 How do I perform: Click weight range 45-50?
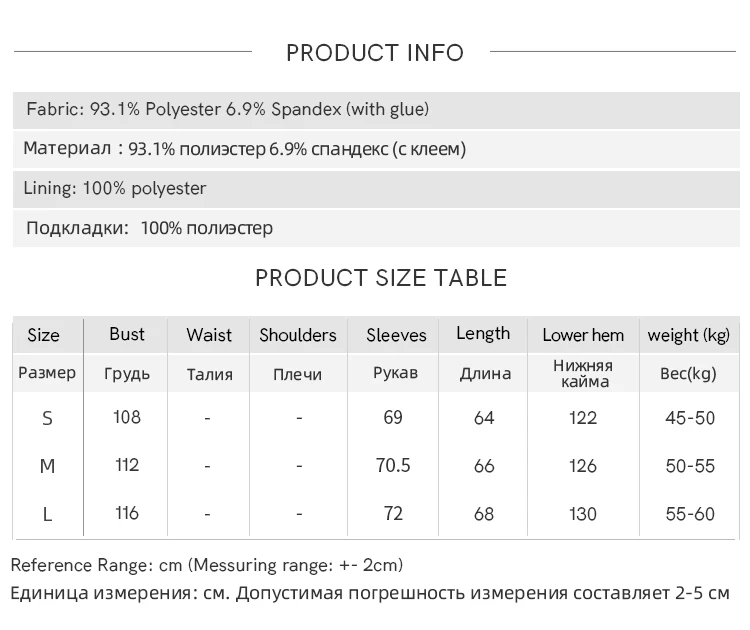(690, 418)
